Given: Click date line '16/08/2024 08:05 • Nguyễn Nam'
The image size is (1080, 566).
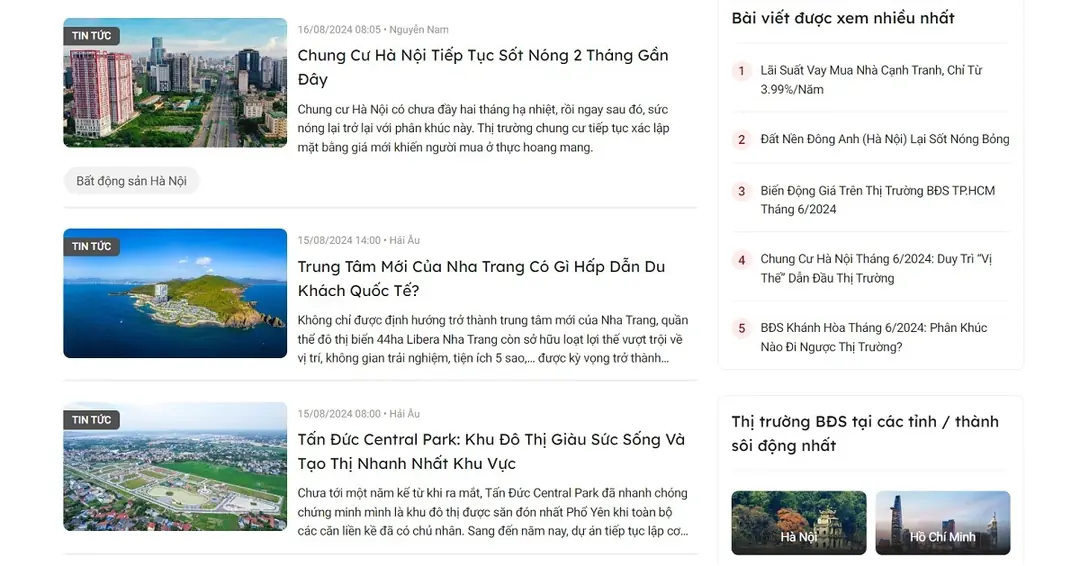Looking at the screenshot, I should pyautogui.click(x=373, y=30).
